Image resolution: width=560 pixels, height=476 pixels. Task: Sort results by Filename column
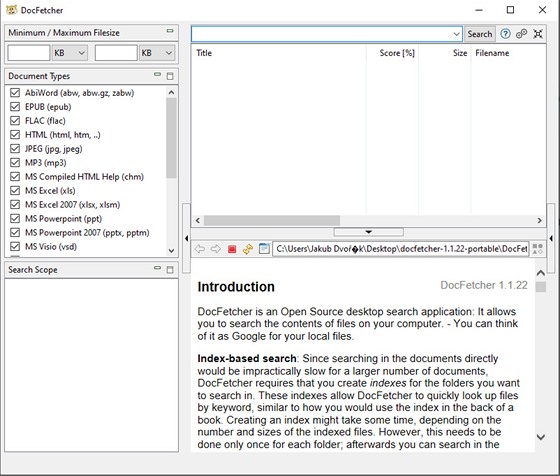508,53
